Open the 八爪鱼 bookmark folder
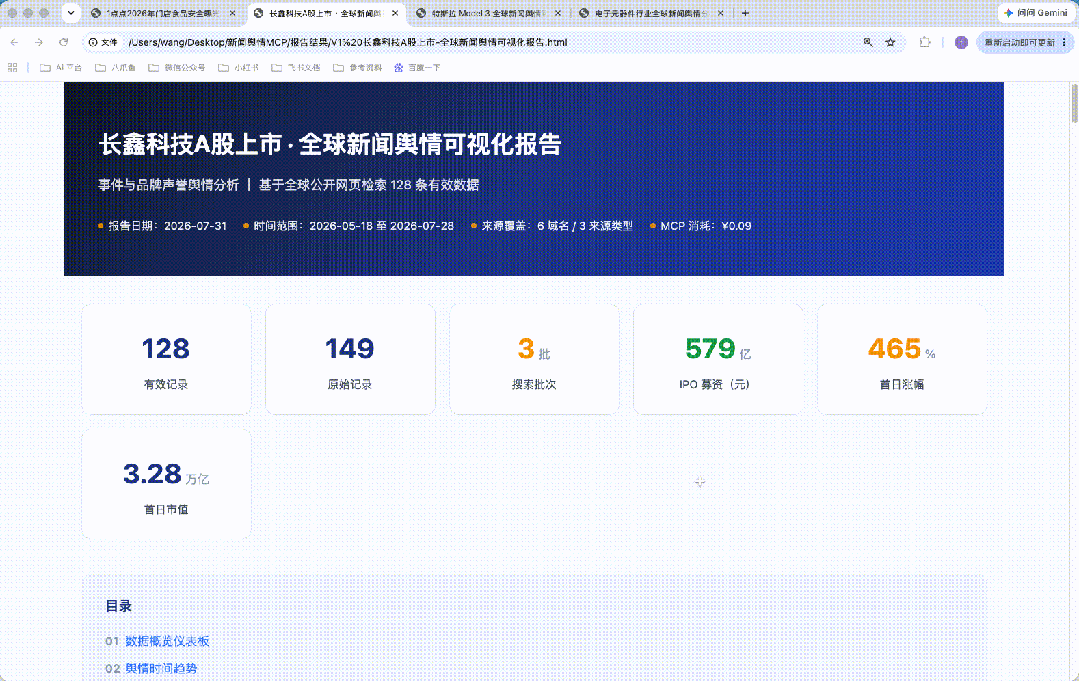Viewport: 1079px width, 681px height. [x=115, y=67]
